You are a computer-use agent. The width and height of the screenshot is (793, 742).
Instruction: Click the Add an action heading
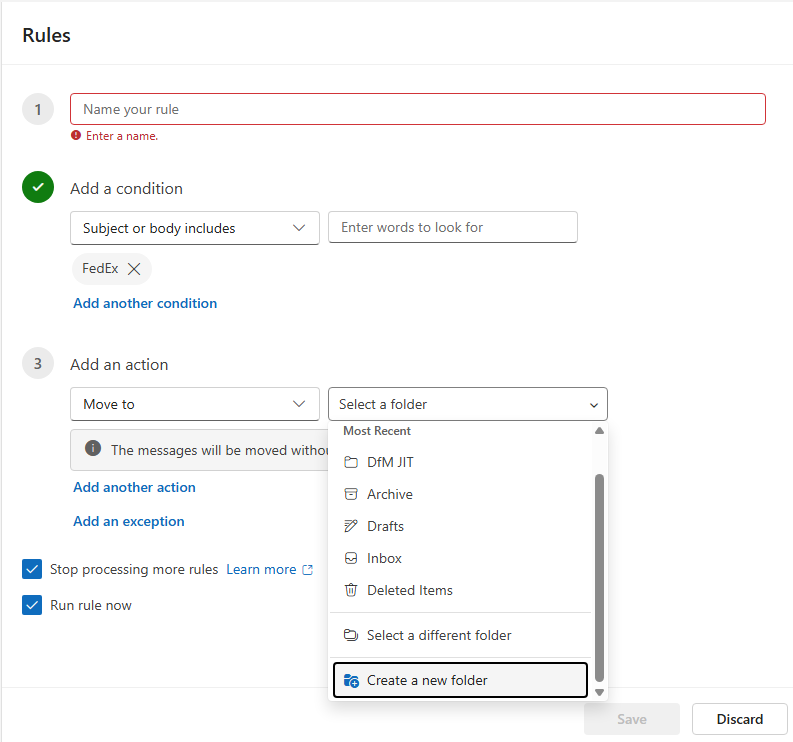[119, 365]
